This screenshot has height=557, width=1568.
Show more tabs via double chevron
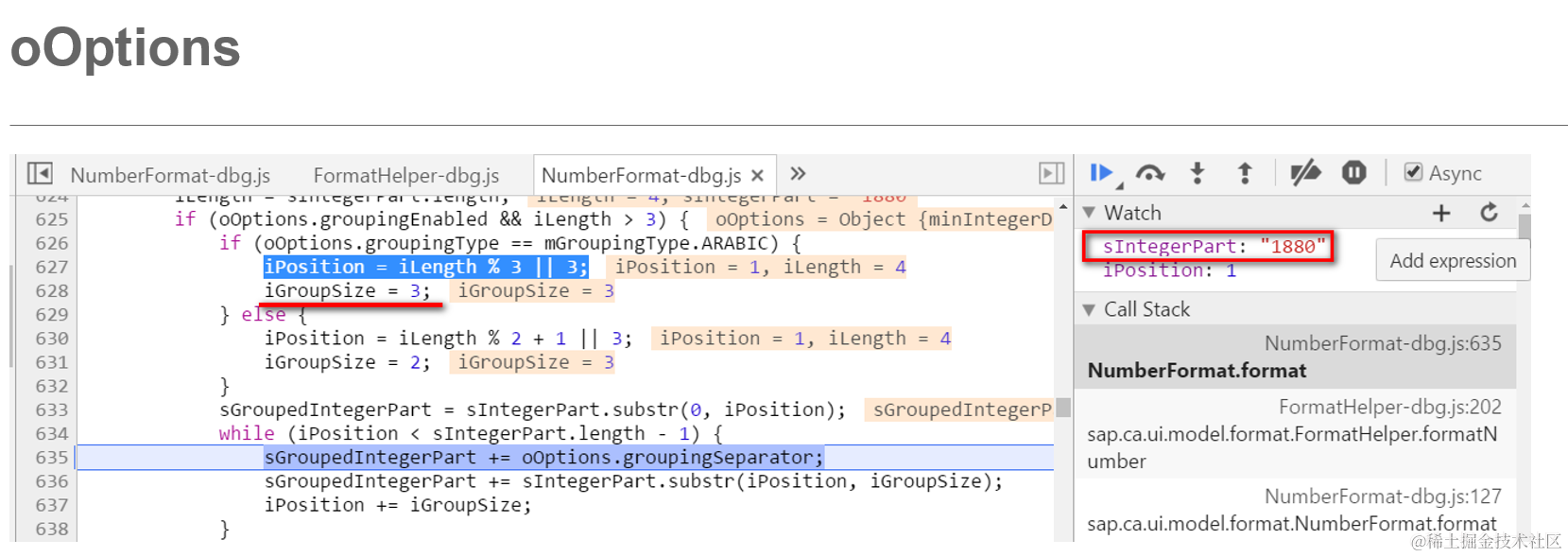pos(798,173)
